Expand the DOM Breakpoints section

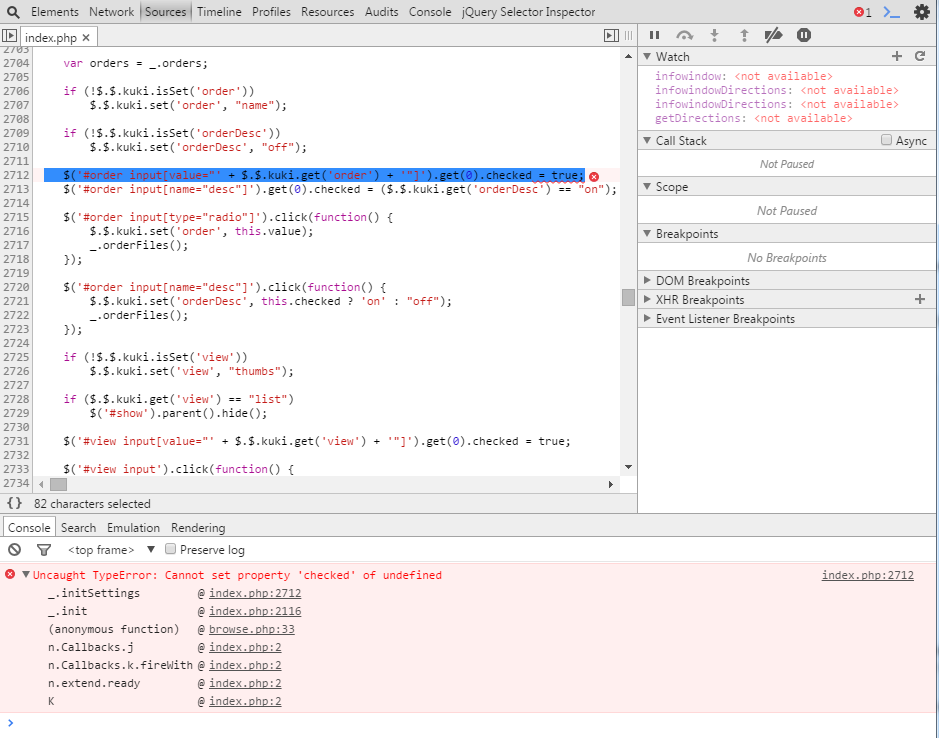tap(702, 281)
